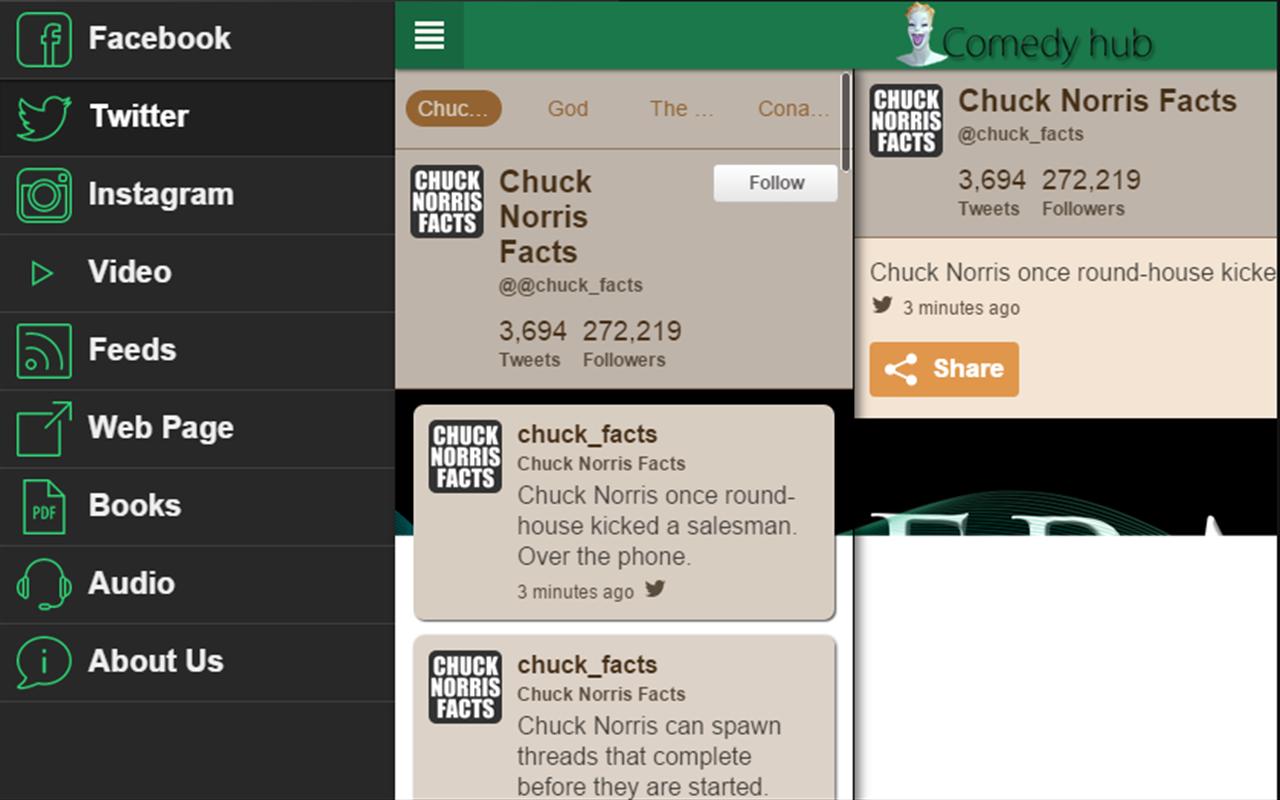Open the salesman tweet's chuck_facts username link
Viewport: 1280px width, 800px height.
tap(587, 435)
